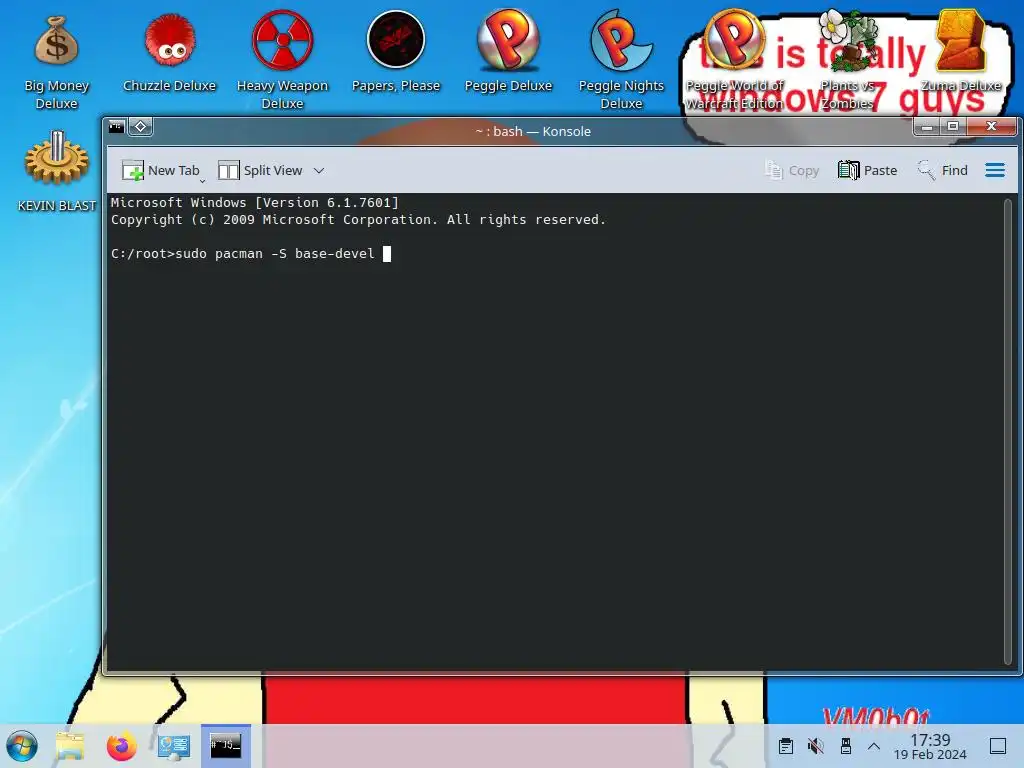Image resolution: width=1024 pixels, height=768 pixels.
Task: Maximize the Konsole window
Action: pos(953,126)
